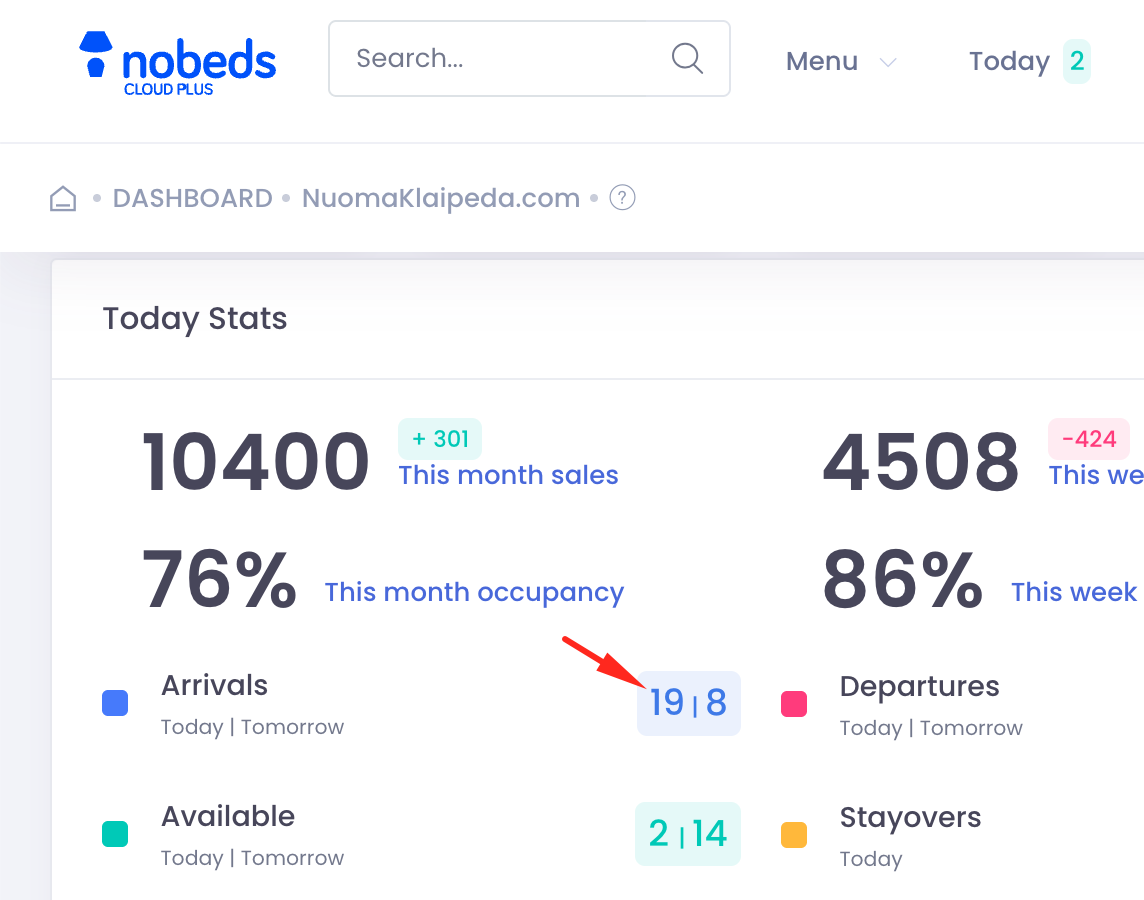Expand details on the Arrivals 19|8 counter

[x=689, y=703]
